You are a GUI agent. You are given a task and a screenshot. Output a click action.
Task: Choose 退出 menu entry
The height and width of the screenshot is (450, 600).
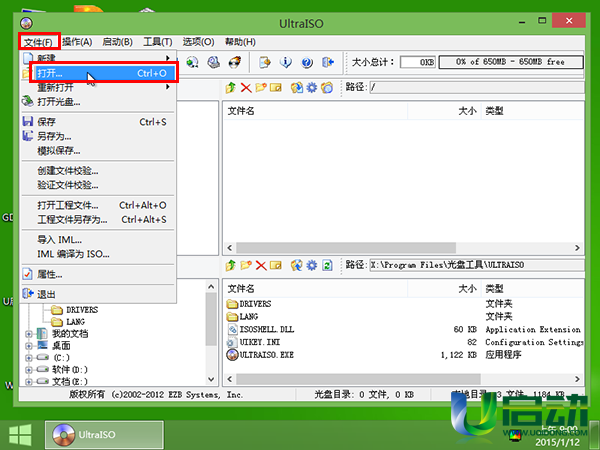click(98, 294)
